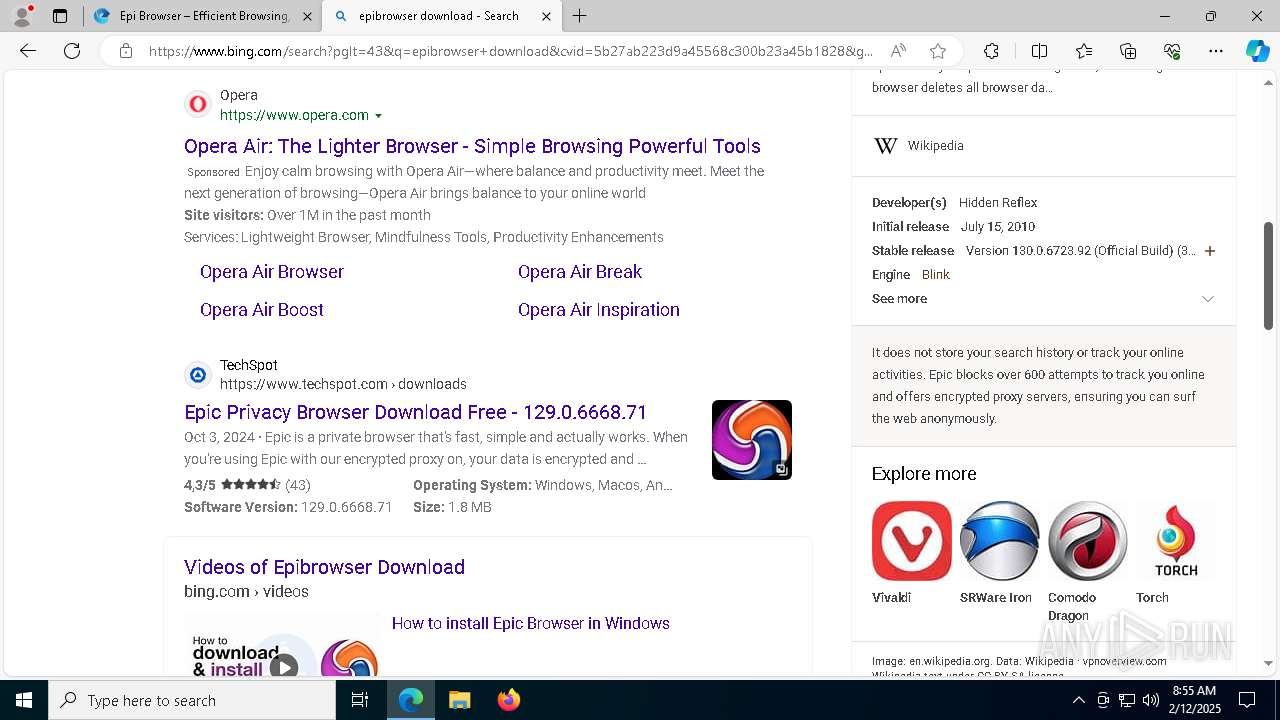The image size is (1280, 720).
Task: Add this page to favorites star
Action: [x=938, y=51]
